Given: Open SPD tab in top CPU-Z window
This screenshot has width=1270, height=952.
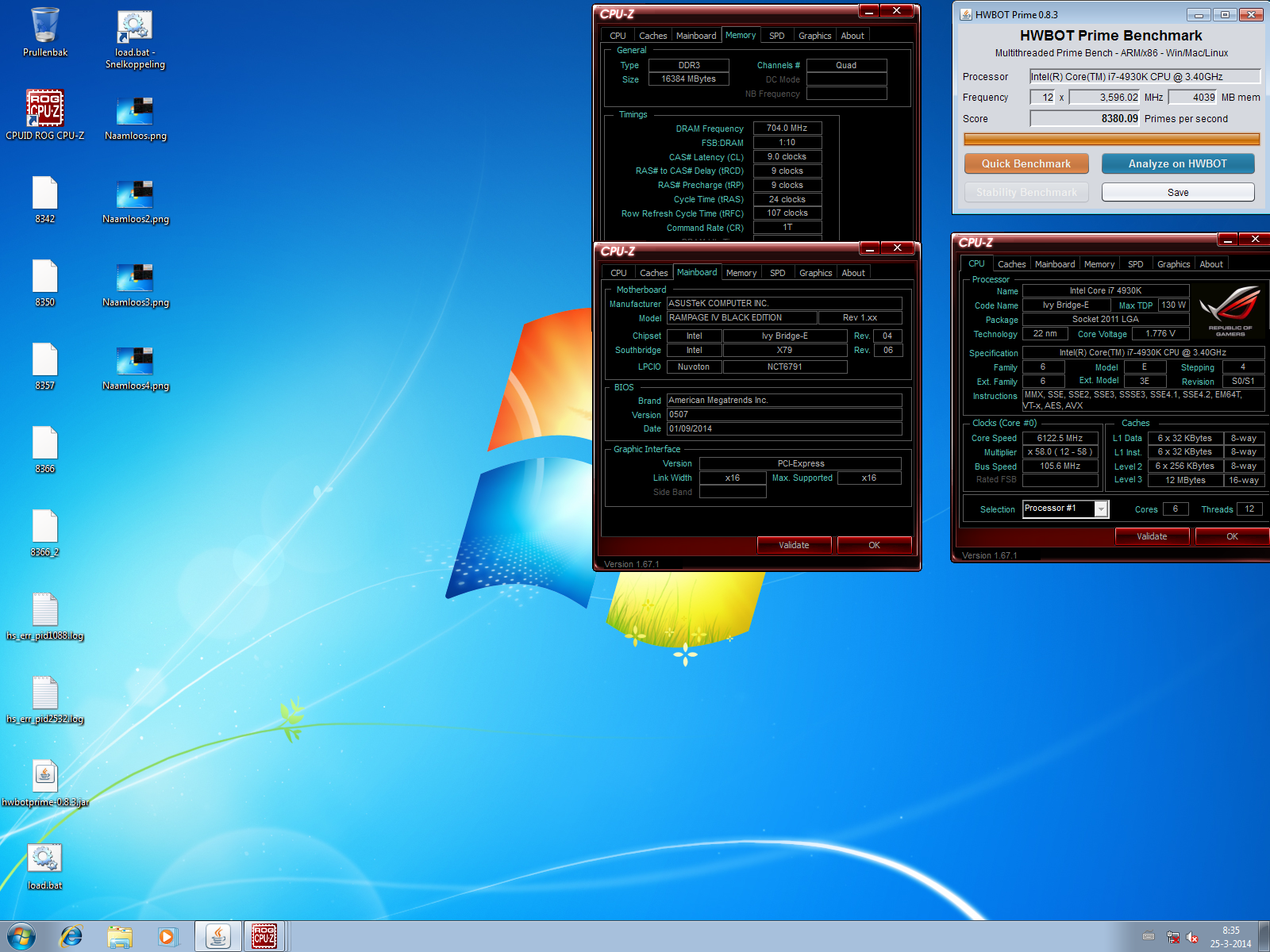Looking at the screenshot, I should pos(777,36).
